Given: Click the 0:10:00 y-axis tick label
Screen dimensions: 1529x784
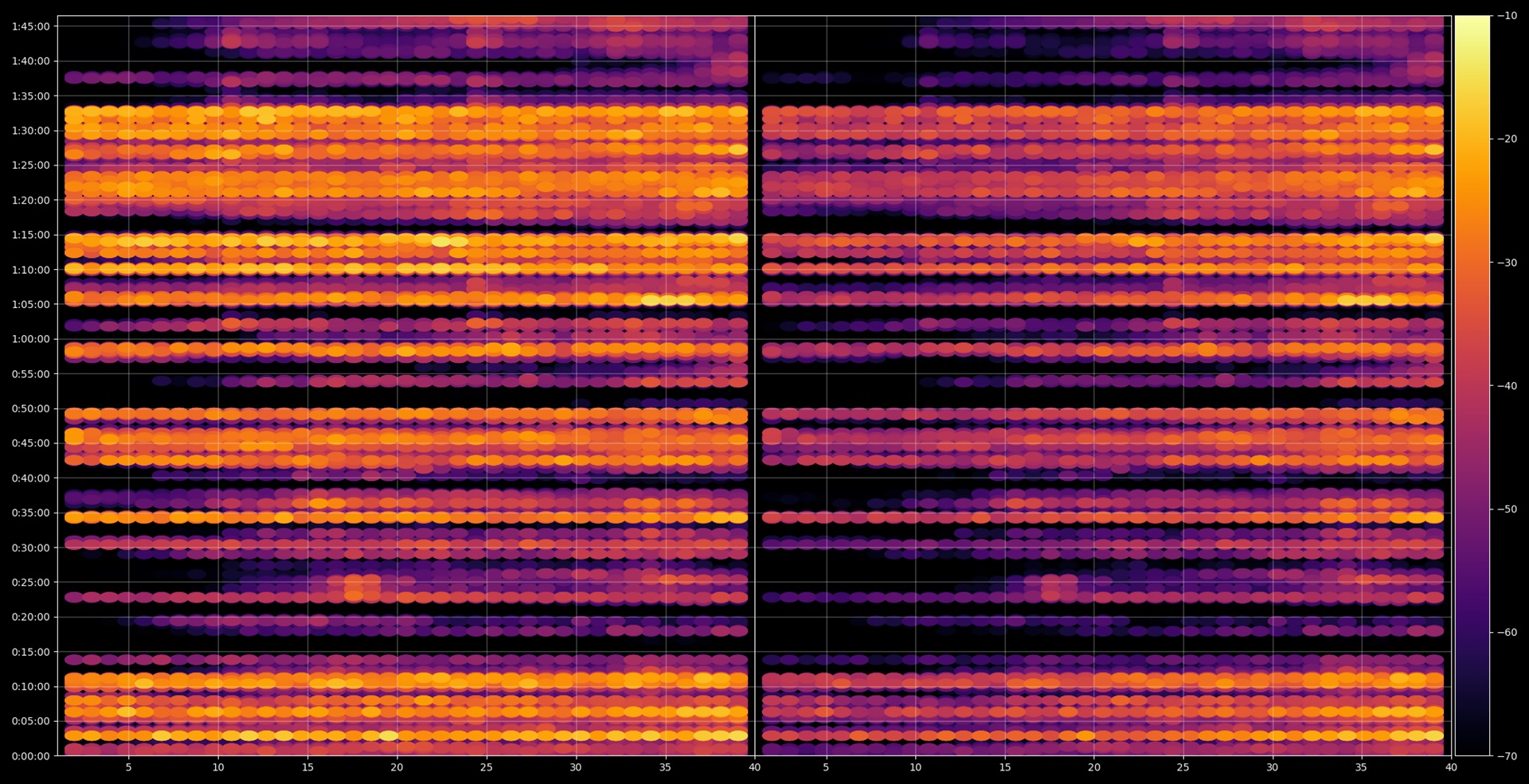Looking at the screenshot, I should click(x=30, y=686).
